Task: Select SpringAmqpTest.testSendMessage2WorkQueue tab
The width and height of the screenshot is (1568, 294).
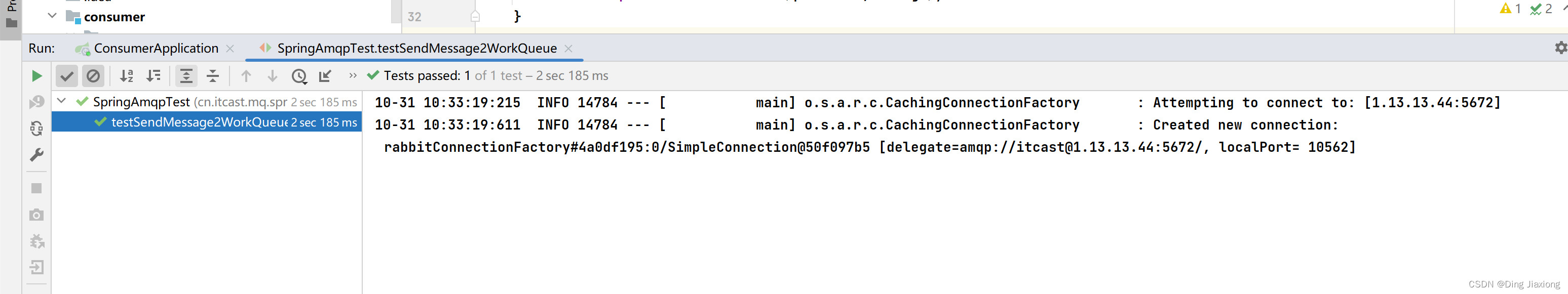Action: tap(416, 49)
